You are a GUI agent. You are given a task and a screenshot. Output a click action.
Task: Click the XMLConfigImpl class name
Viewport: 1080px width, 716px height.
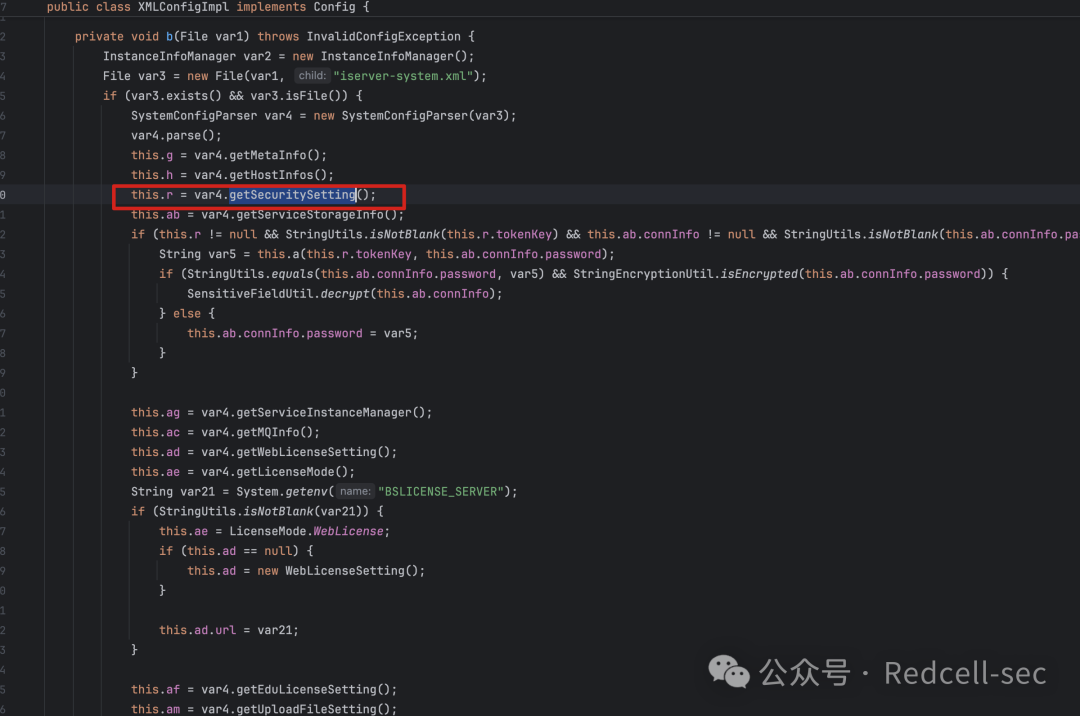[183, 7]
